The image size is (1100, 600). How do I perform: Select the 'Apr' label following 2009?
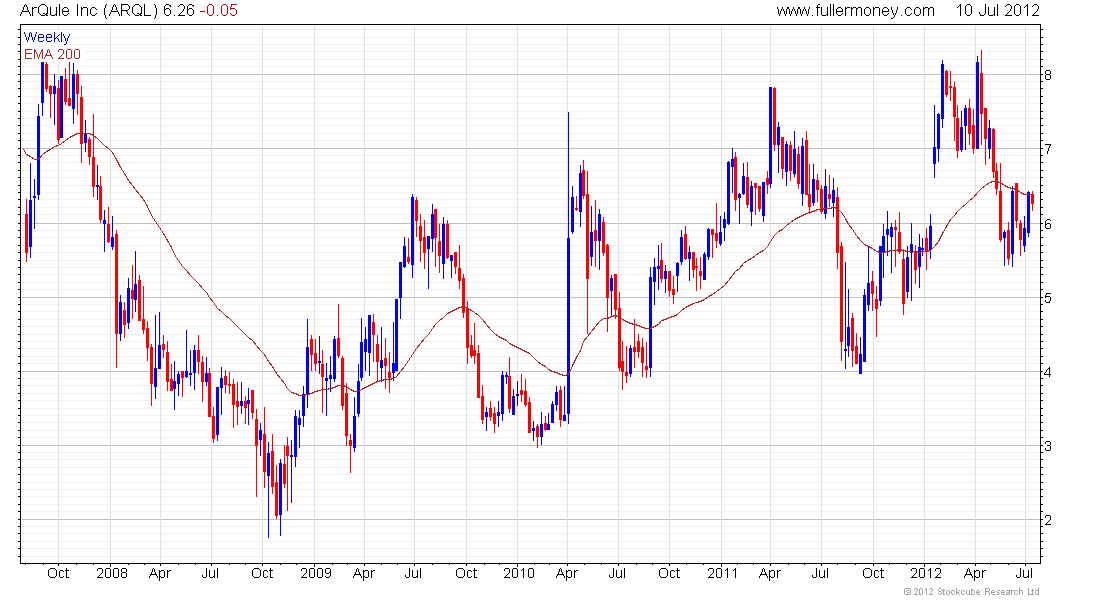(363, 573)
